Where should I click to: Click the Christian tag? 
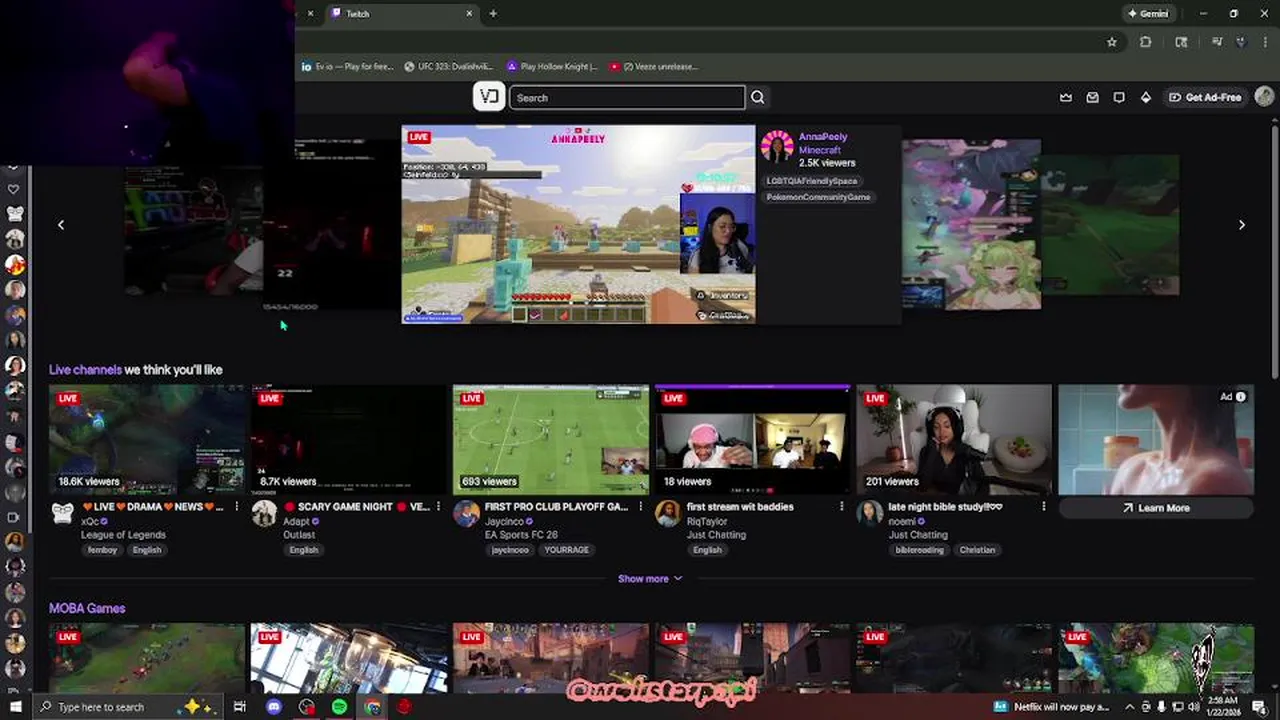tap(977, 550)
